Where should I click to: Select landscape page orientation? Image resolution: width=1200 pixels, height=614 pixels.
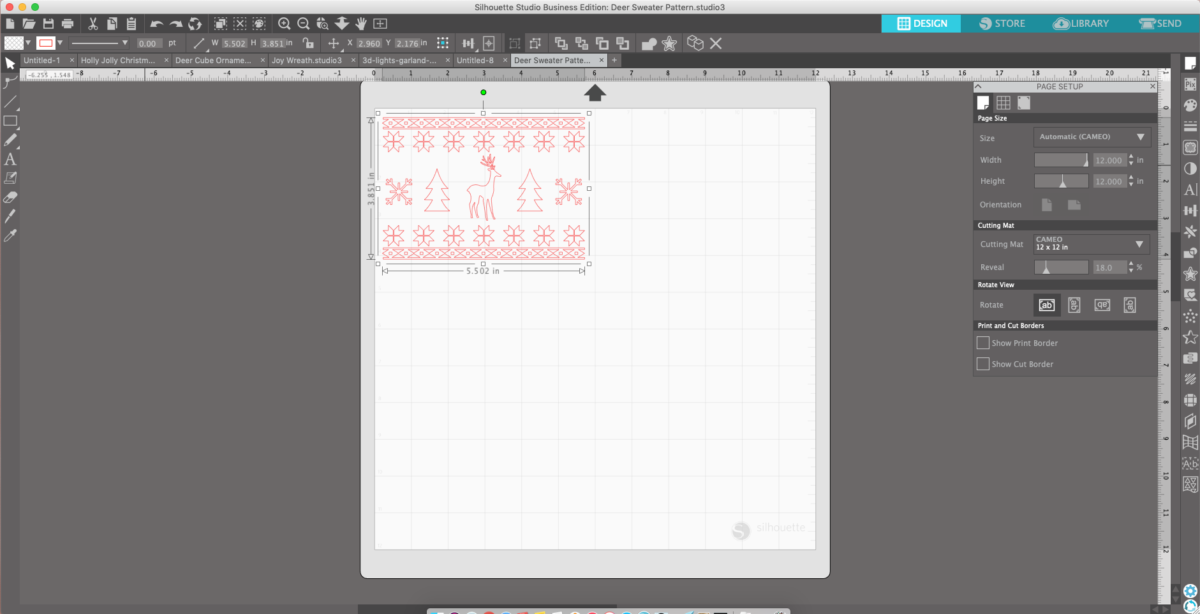tap(1074, 205)
